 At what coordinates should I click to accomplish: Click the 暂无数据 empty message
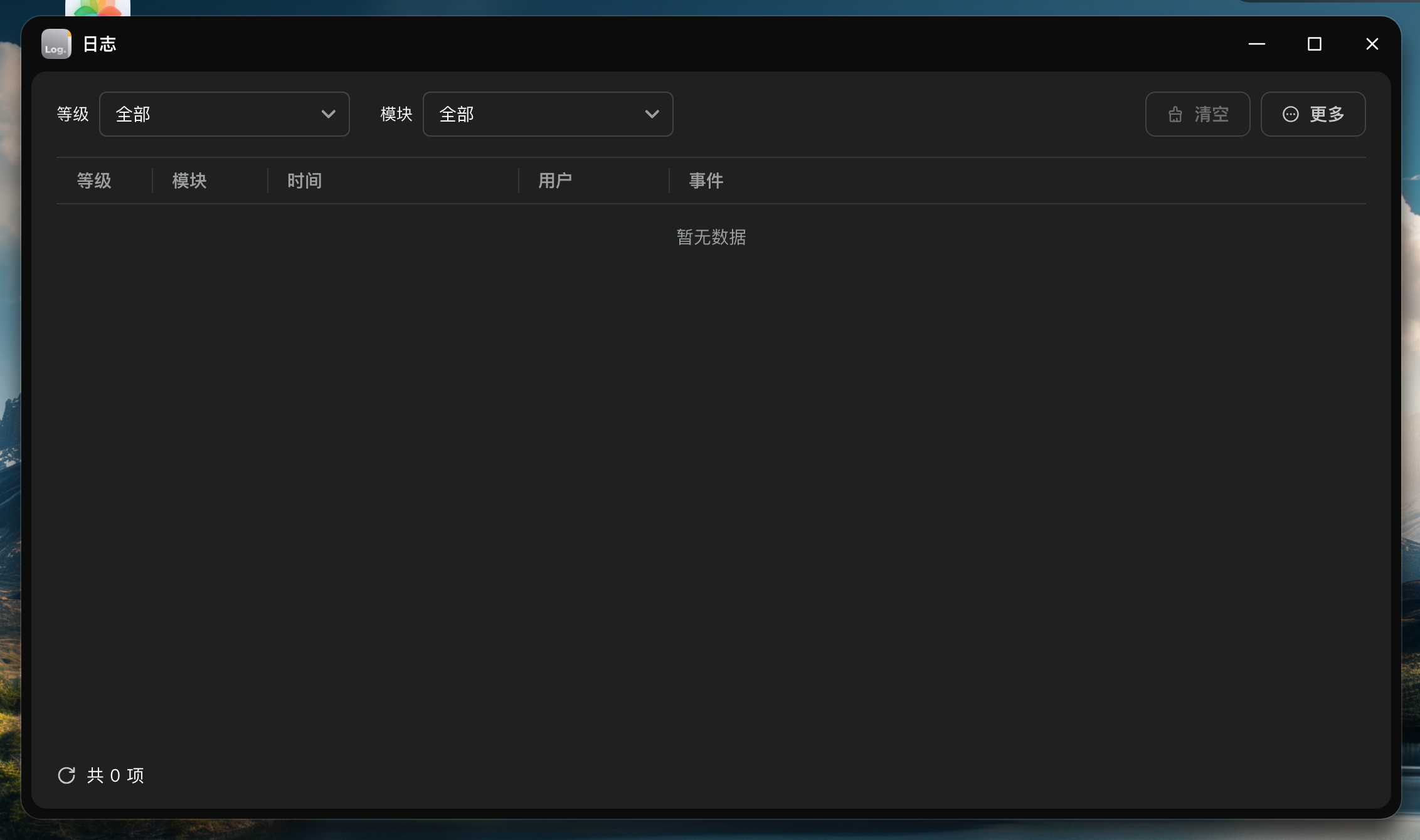tap(711, 237)
